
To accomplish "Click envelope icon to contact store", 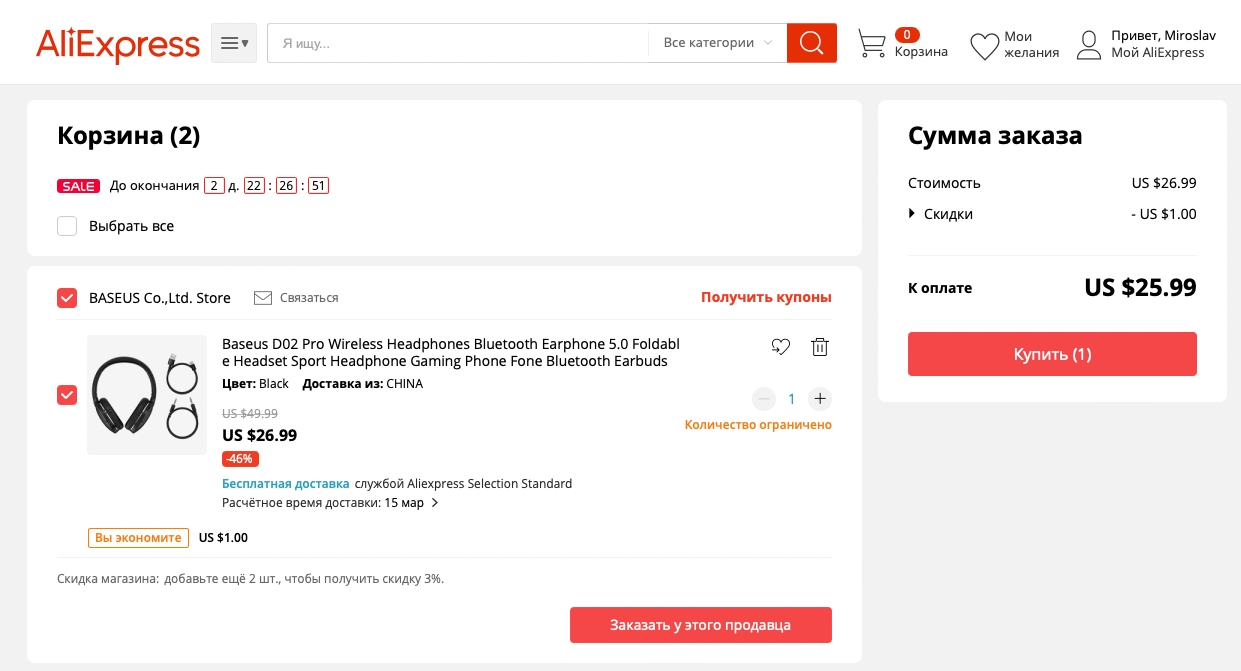I will [263, 298].
